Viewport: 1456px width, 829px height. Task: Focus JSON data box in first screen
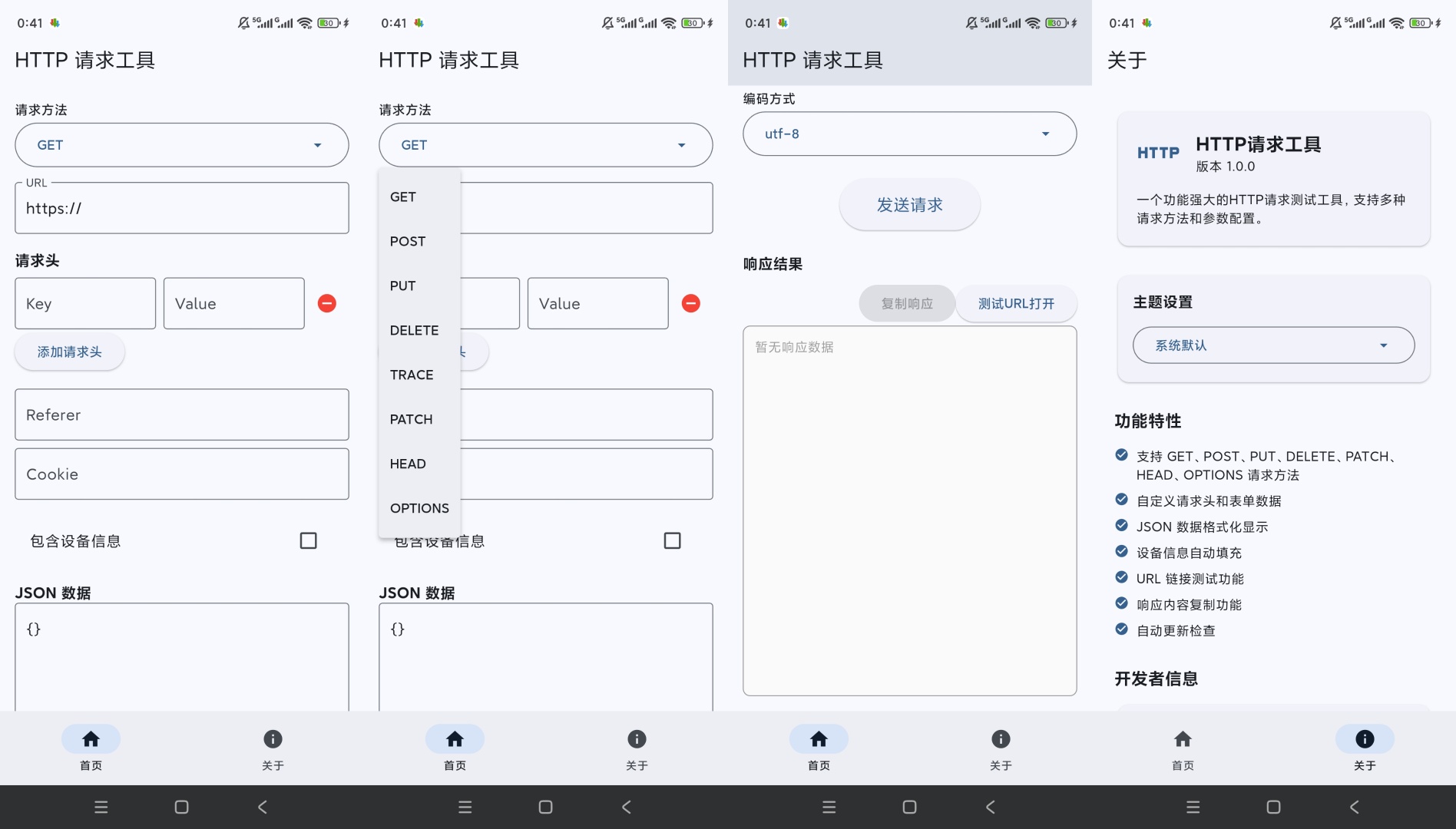click(x=182, y=657)
